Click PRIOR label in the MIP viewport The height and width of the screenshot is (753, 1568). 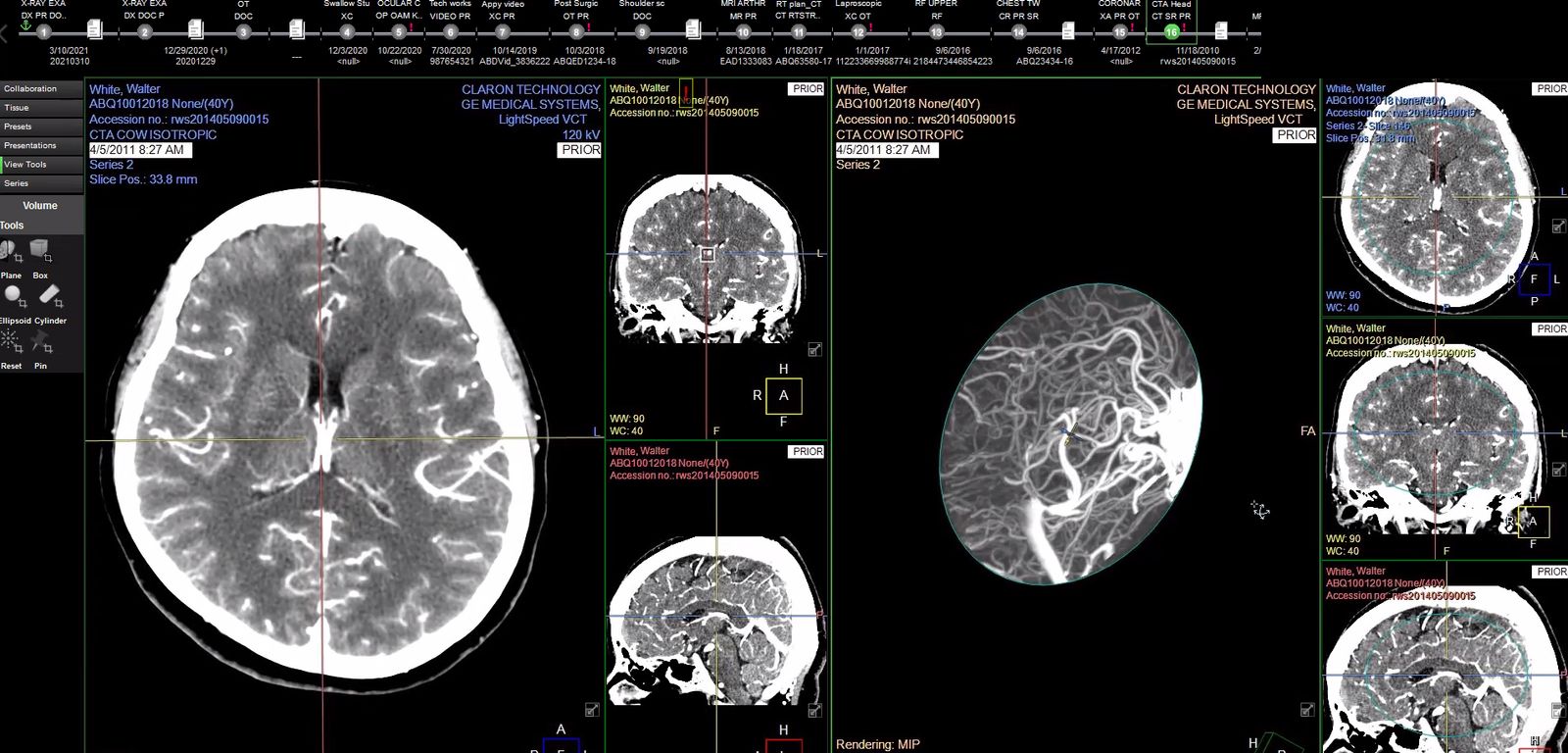[x=1296, y=135]
